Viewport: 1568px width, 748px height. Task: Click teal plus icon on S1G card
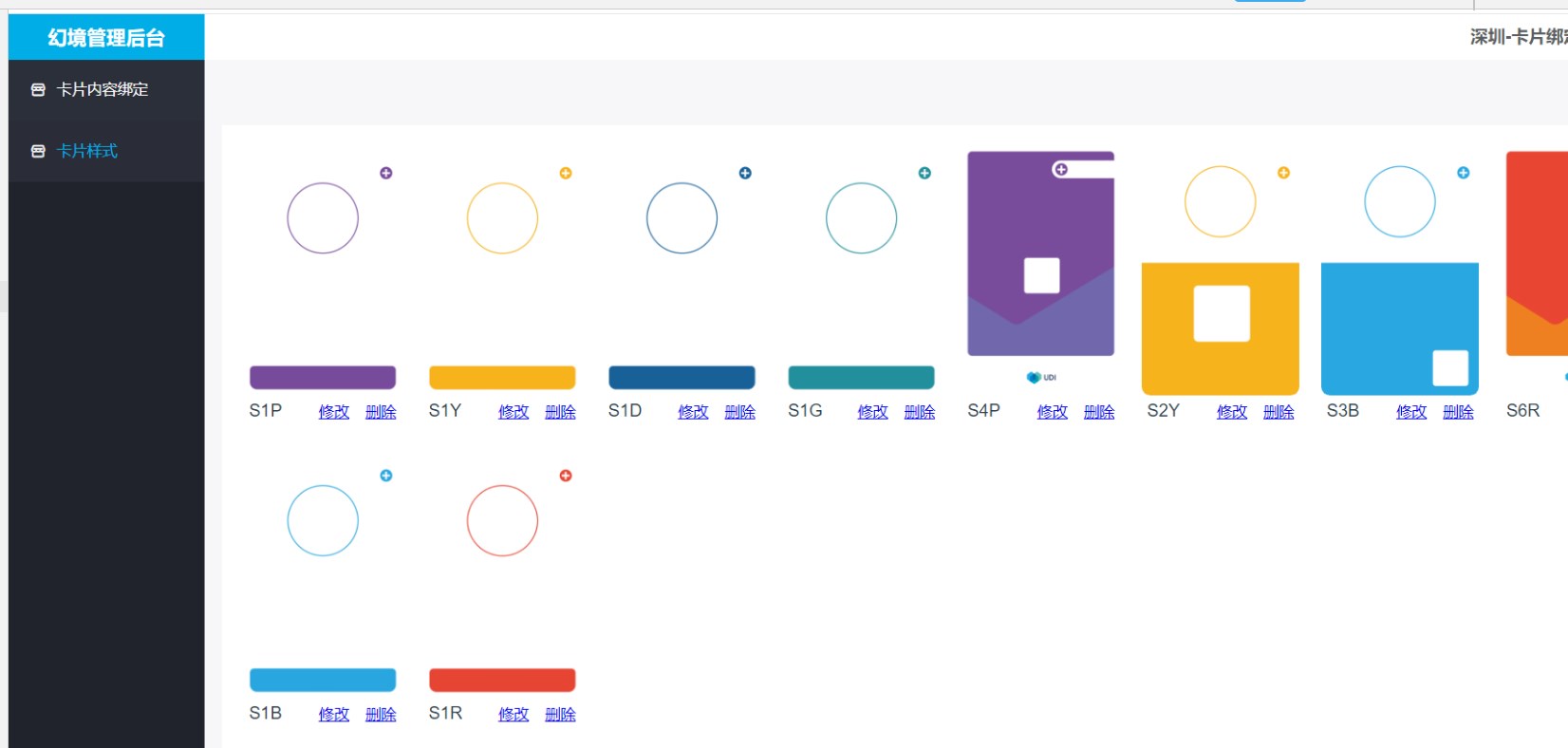(924, 173)
